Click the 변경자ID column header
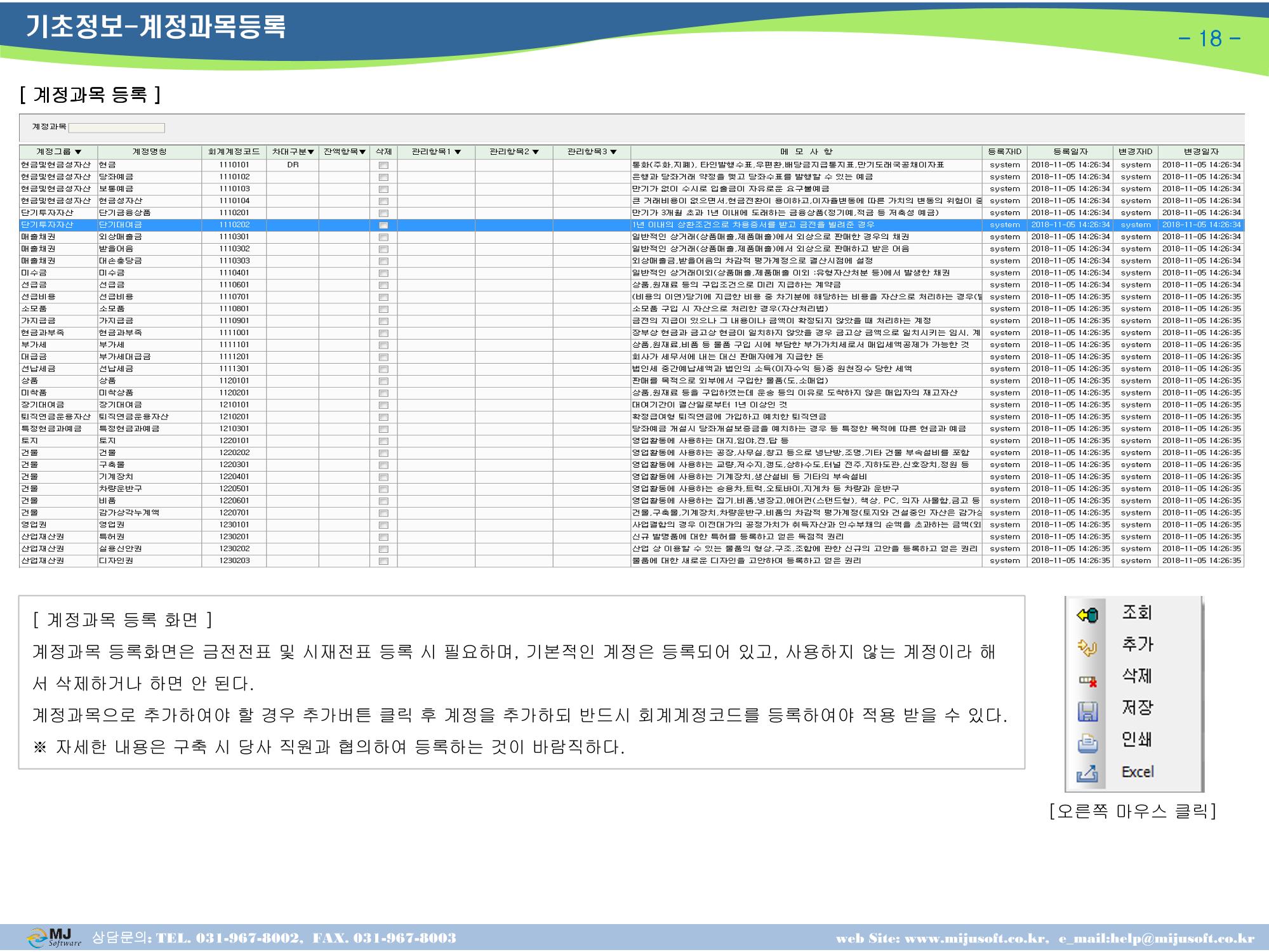Viewport: 1269px width, 952px height. [1136, 152]
